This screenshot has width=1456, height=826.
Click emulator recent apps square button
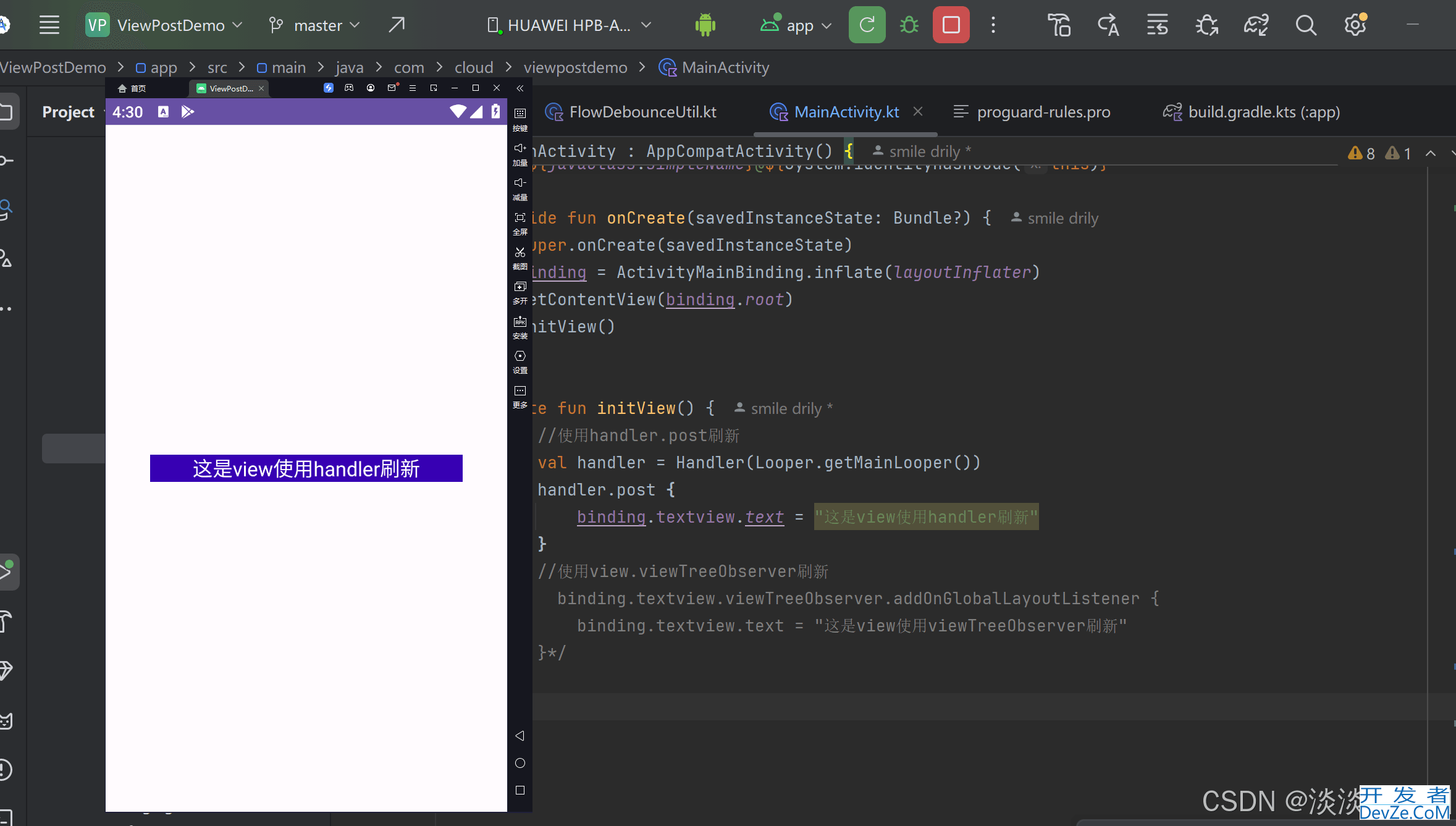[x=520, y=790]
